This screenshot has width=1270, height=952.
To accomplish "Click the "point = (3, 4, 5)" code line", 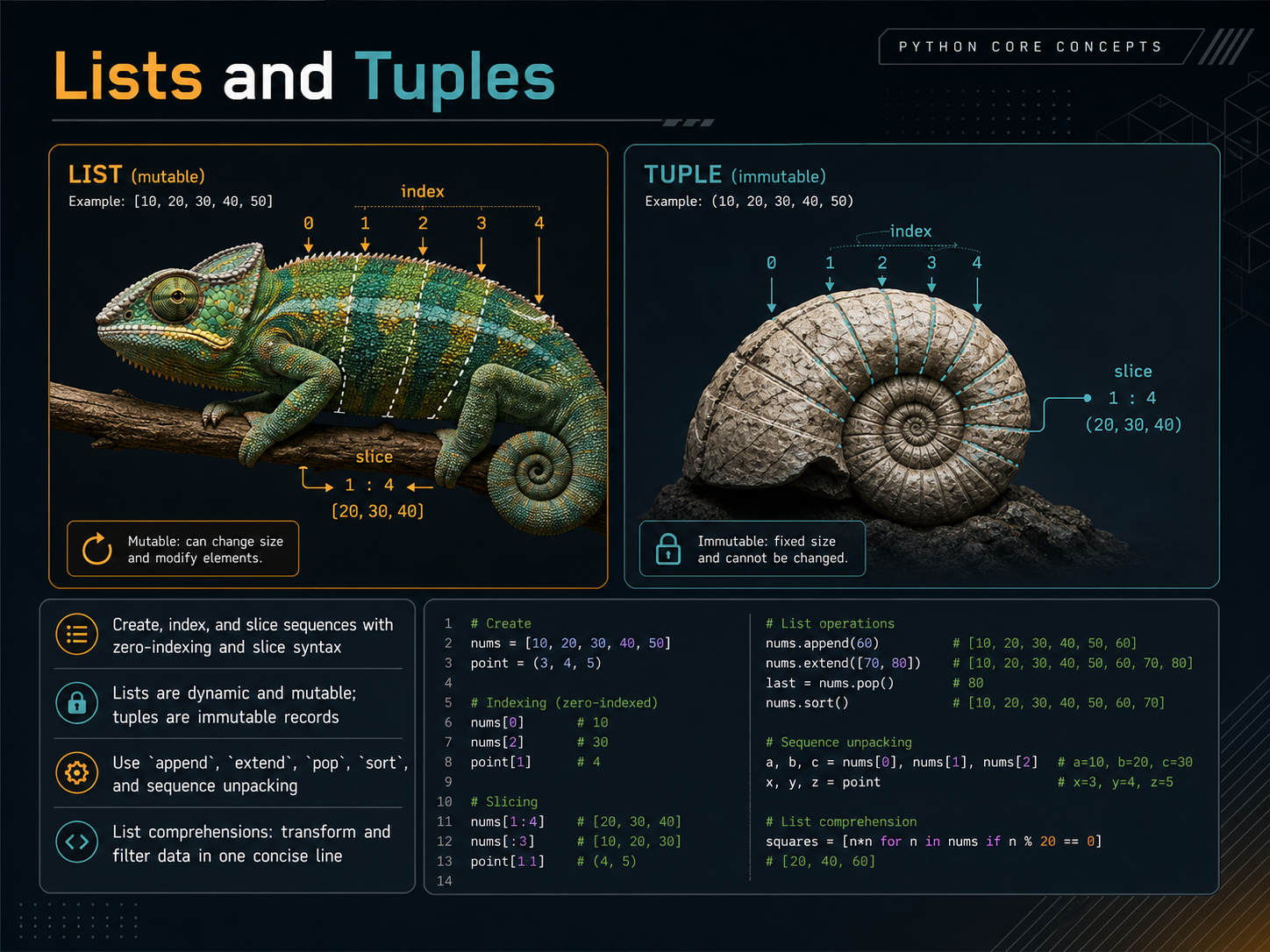I will pyautogui.click(x=536, y=664).
